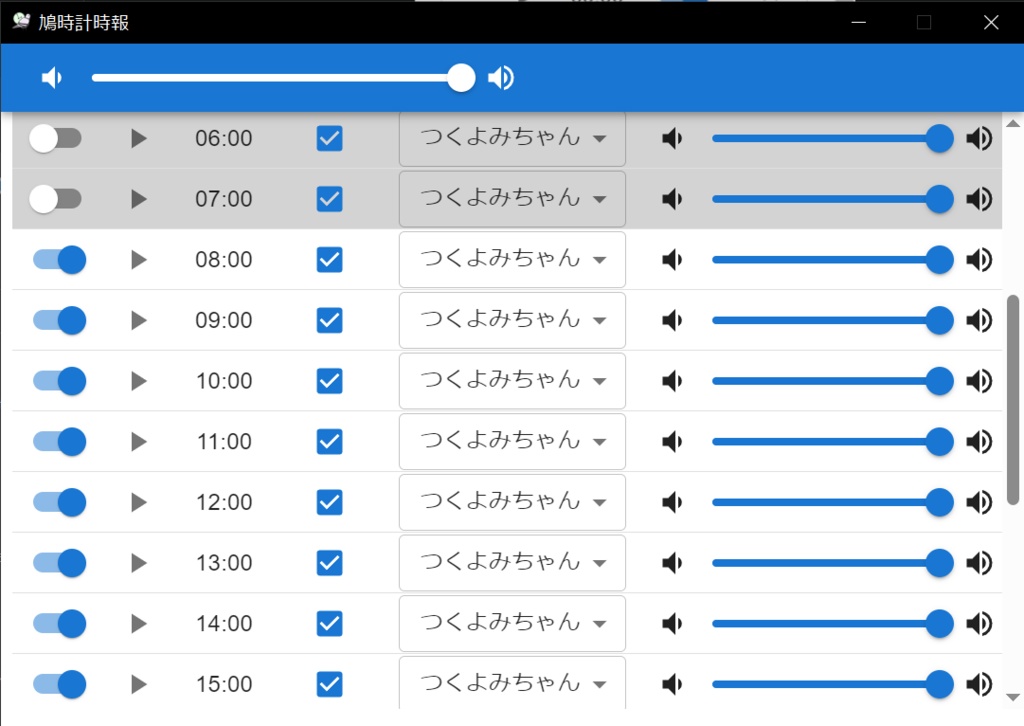Play the 10:00 chime preview
This screenshot has height=726, width=1024.
(x=138, y=381)
